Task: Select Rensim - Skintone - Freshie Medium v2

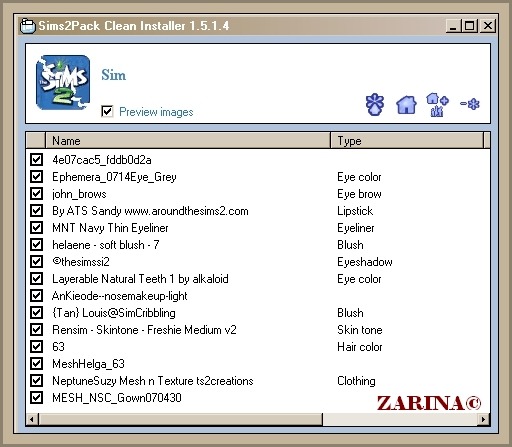Action: click(x=144, y=330)
